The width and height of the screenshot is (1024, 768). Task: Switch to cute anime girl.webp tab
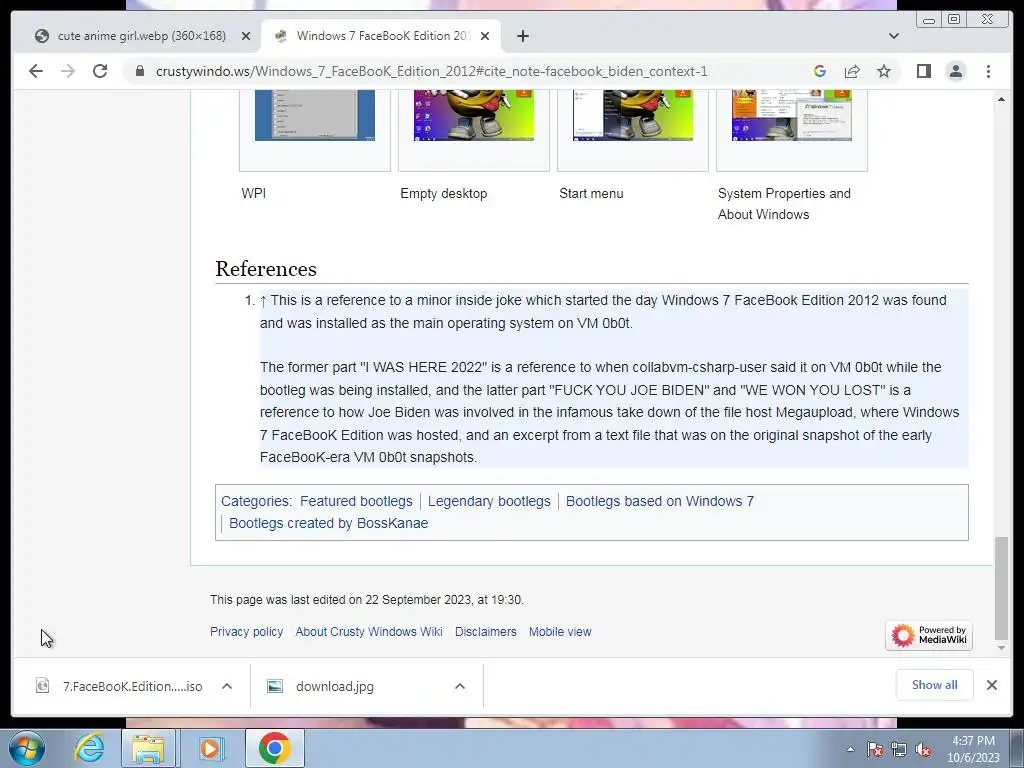(x=142, y=36)
